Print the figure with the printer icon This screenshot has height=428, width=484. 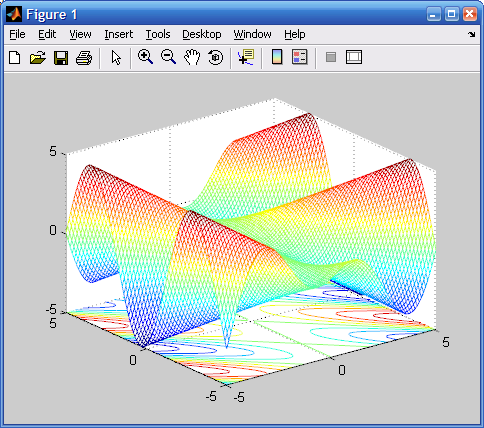(84, 58)
